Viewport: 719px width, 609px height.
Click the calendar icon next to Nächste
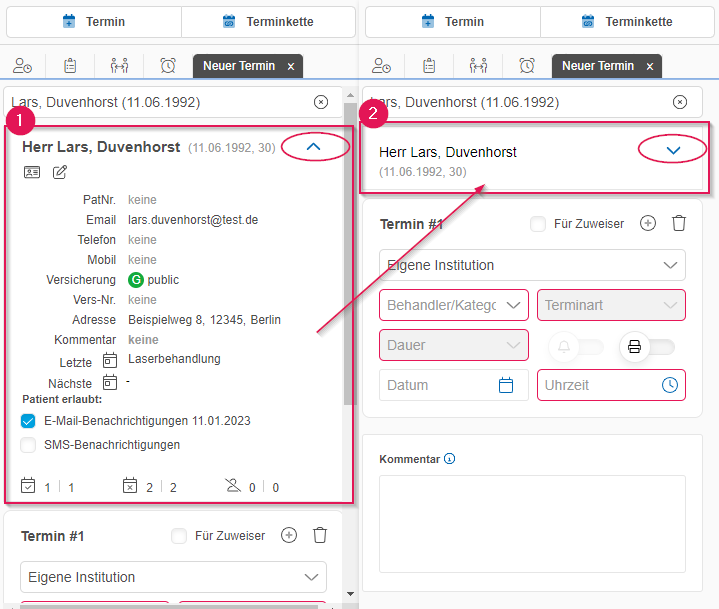(x=110, y=383)
